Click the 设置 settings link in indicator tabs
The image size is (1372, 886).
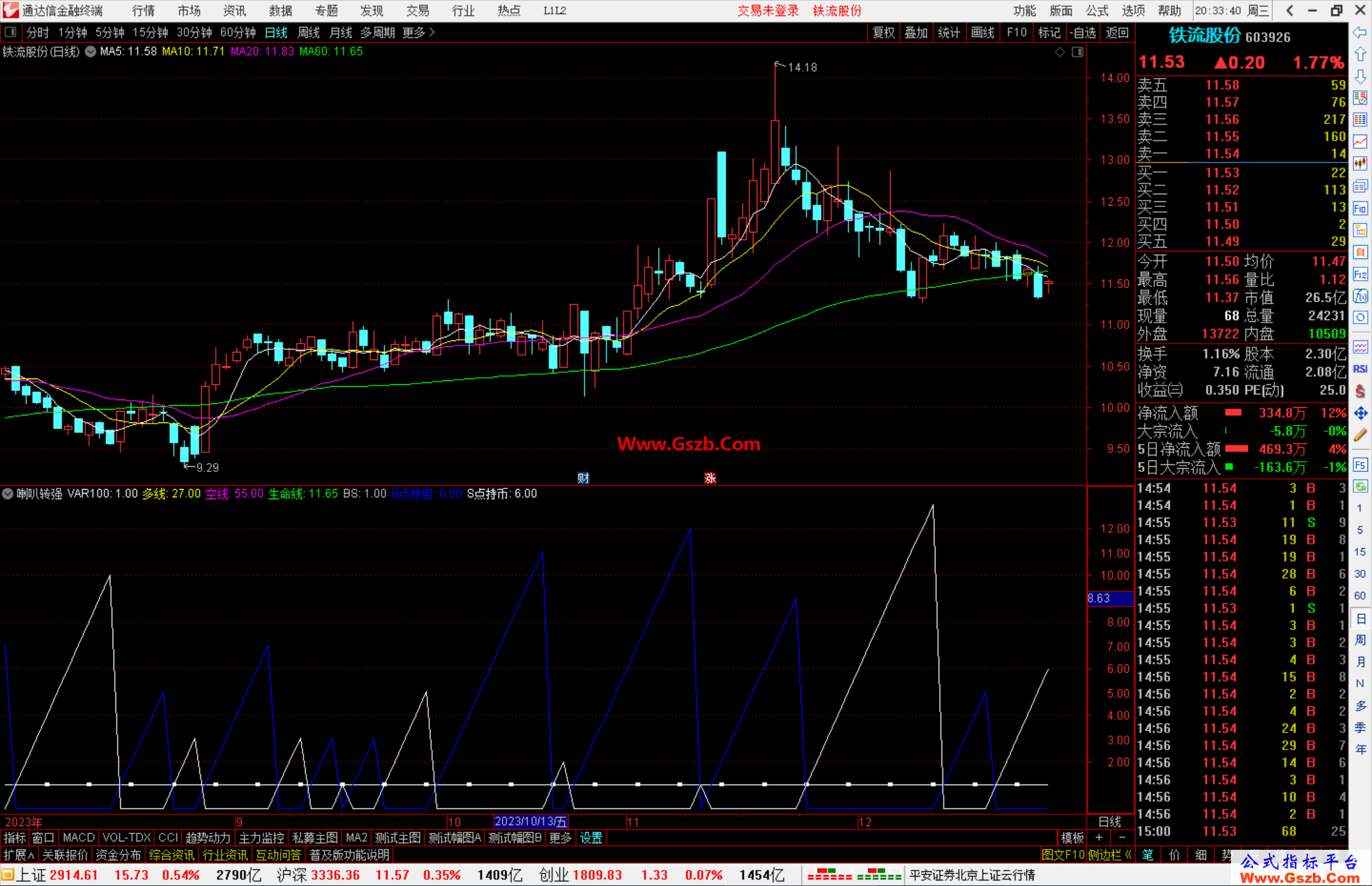point(591,838)
